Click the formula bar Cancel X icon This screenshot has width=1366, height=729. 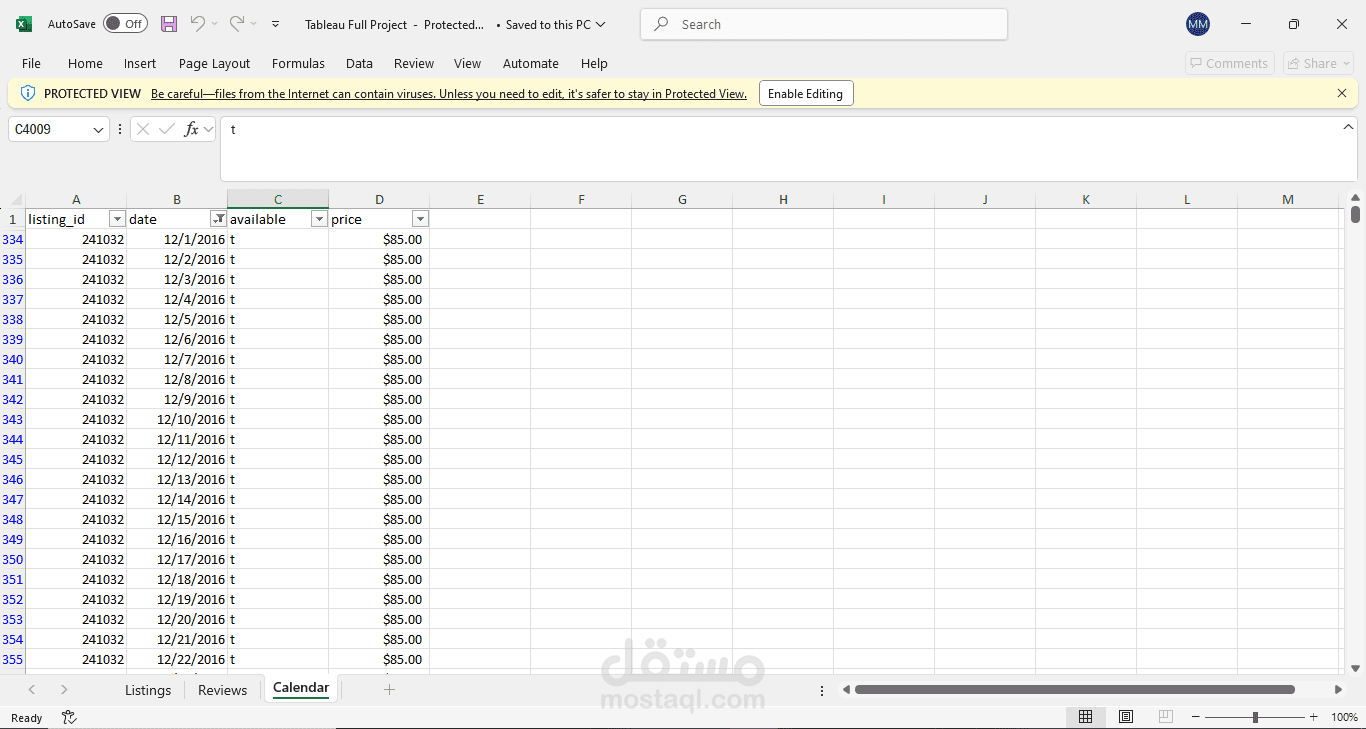click(x=143, y=129)
